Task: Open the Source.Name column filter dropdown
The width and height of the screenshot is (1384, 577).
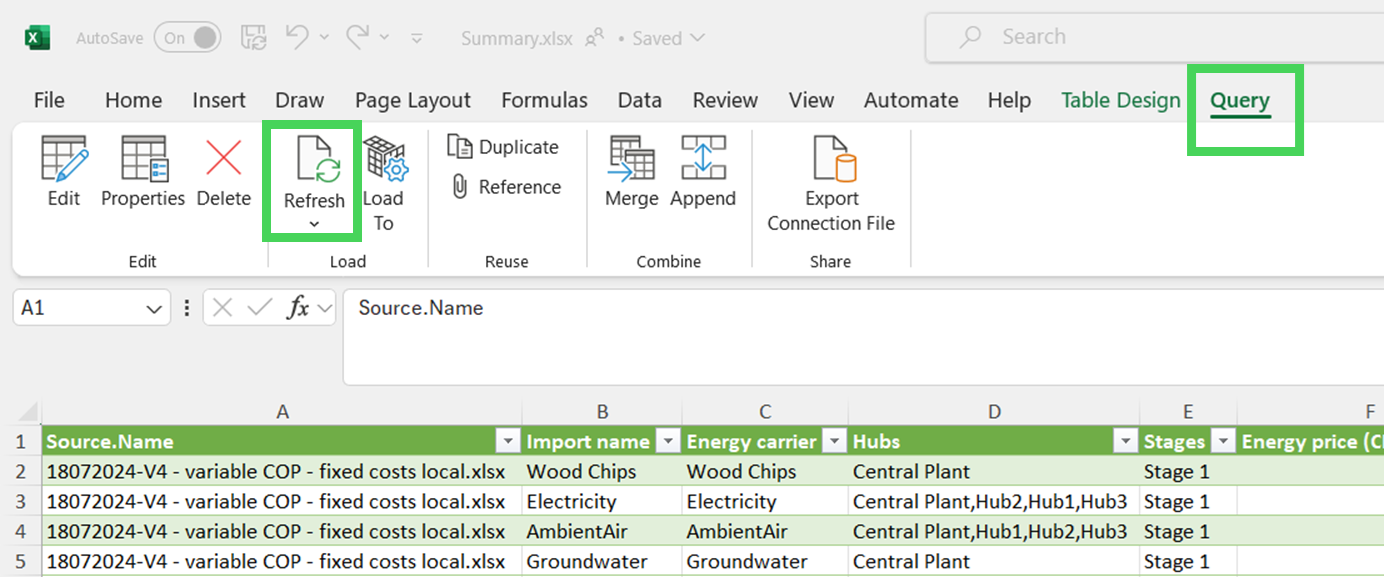Action: (x=508, y=441)
